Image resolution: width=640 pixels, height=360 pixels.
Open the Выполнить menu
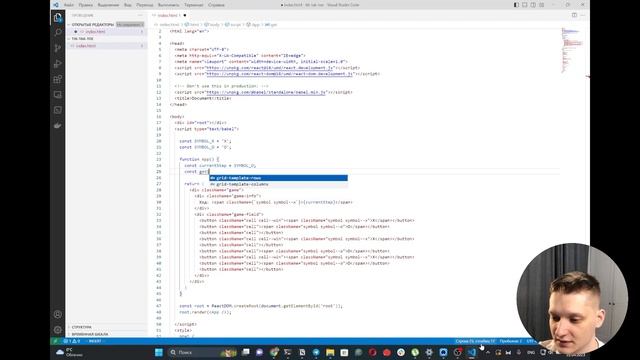pos(168,5)
